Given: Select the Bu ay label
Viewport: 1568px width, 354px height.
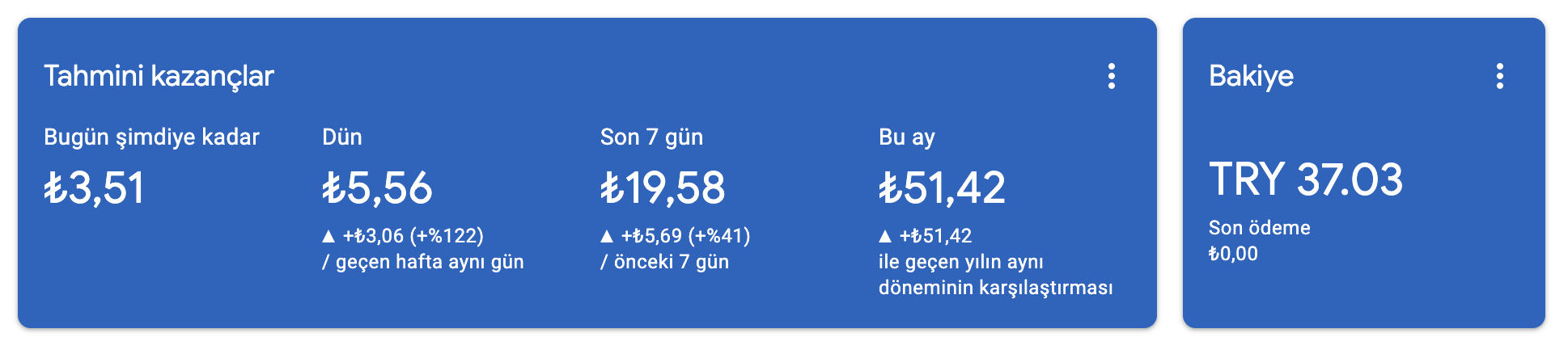Looking at the screenshot, I should click(906, 137).
